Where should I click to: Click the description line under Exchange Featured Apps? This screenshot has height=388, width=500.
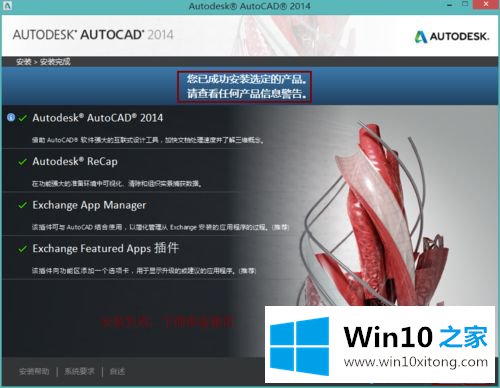(x=144, y=271)
